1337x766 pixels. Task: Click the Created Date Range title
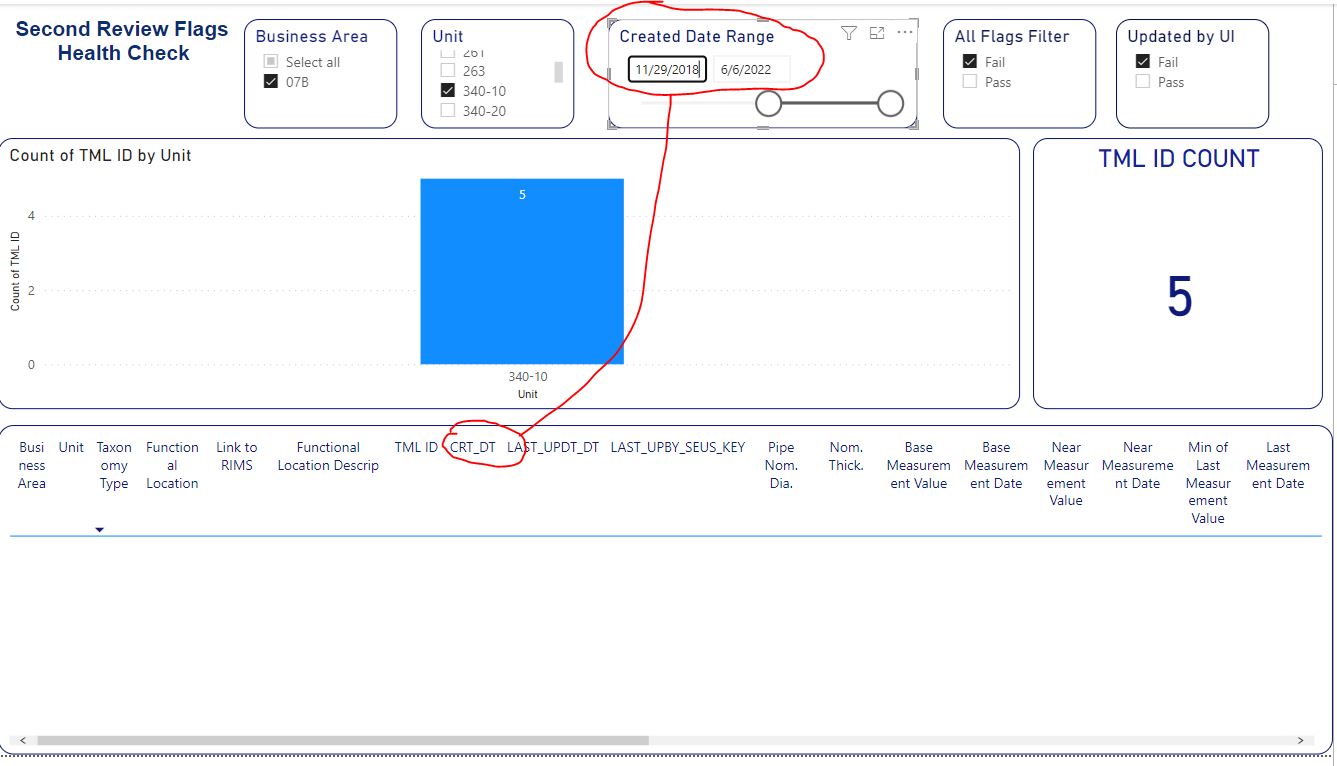pos(697,36)
